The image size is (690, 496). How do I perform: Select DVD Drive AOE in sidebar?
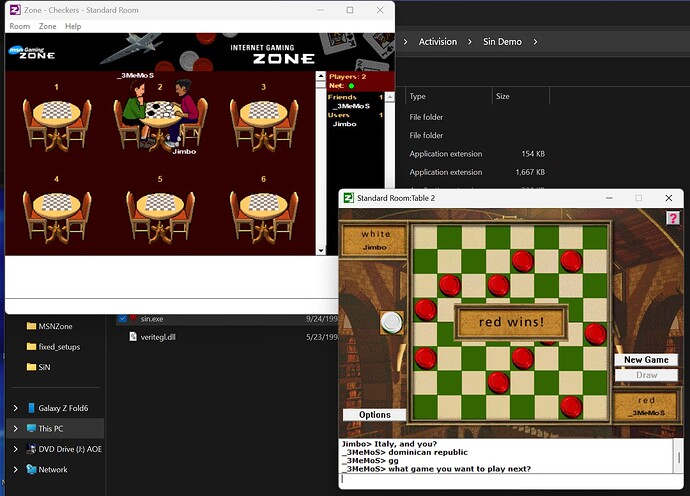[70, 449]
